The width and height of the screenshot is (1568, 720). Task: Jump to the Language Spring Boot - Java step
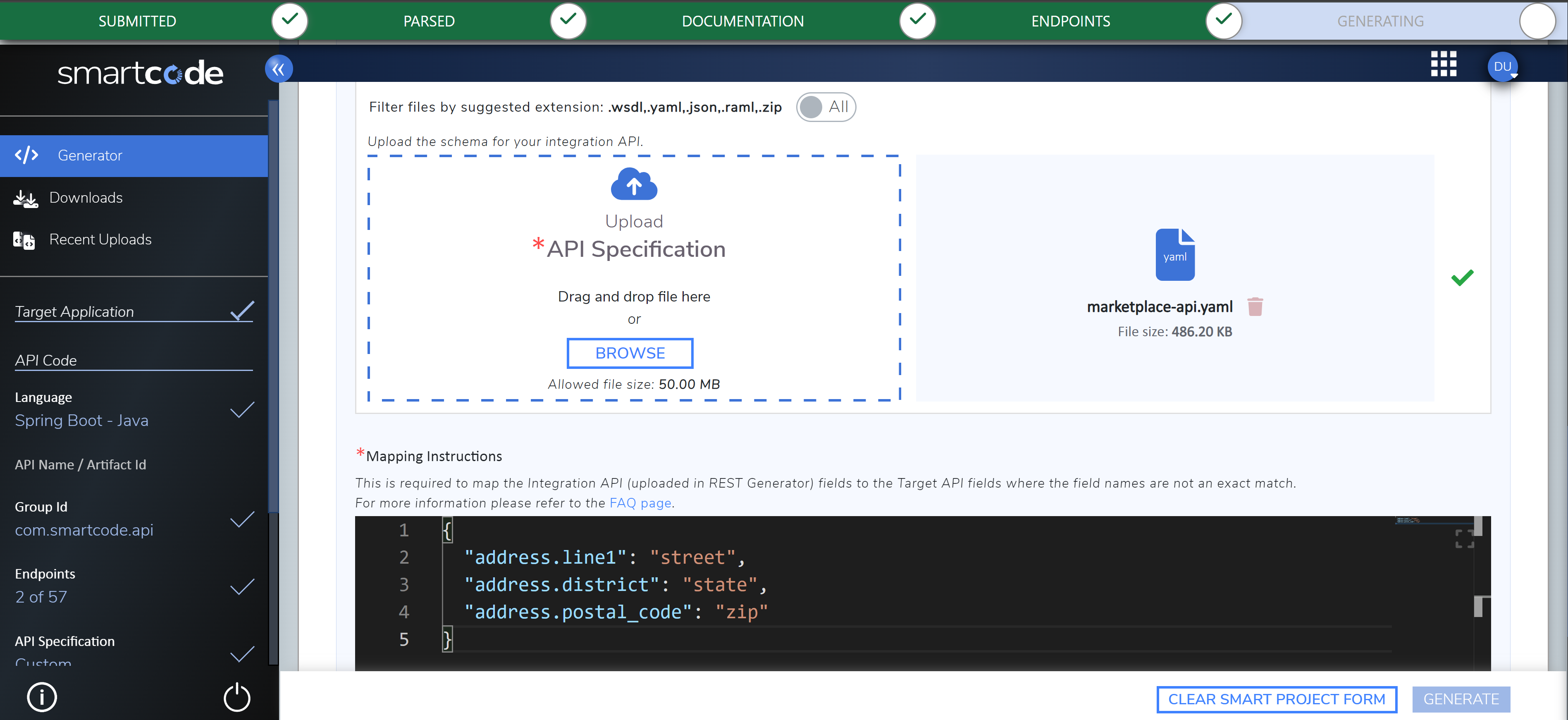(x=133, y=409)
